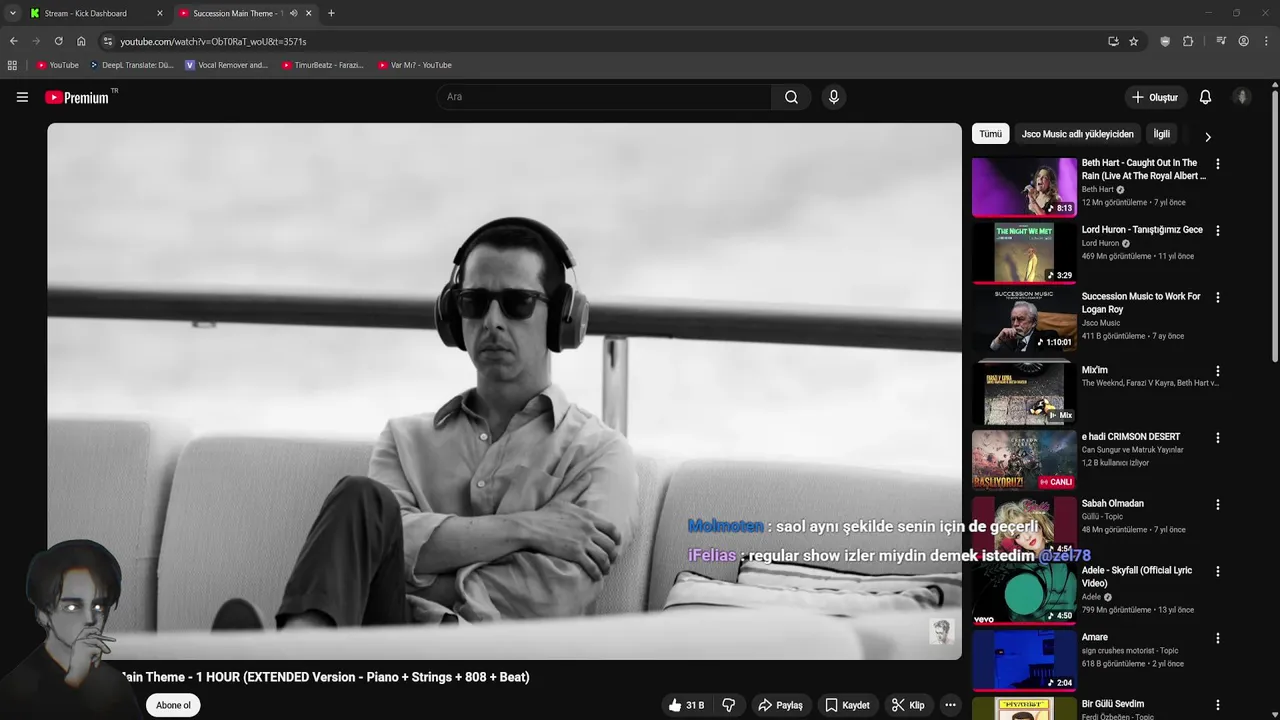The width and height of the screenshot is (1280, 720).
Task: Go back in browser history
Action: tap(13, 41)
